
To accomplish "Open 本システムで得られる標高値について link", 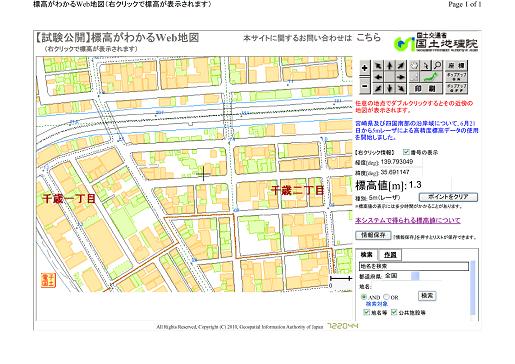I will click(408, 220).
